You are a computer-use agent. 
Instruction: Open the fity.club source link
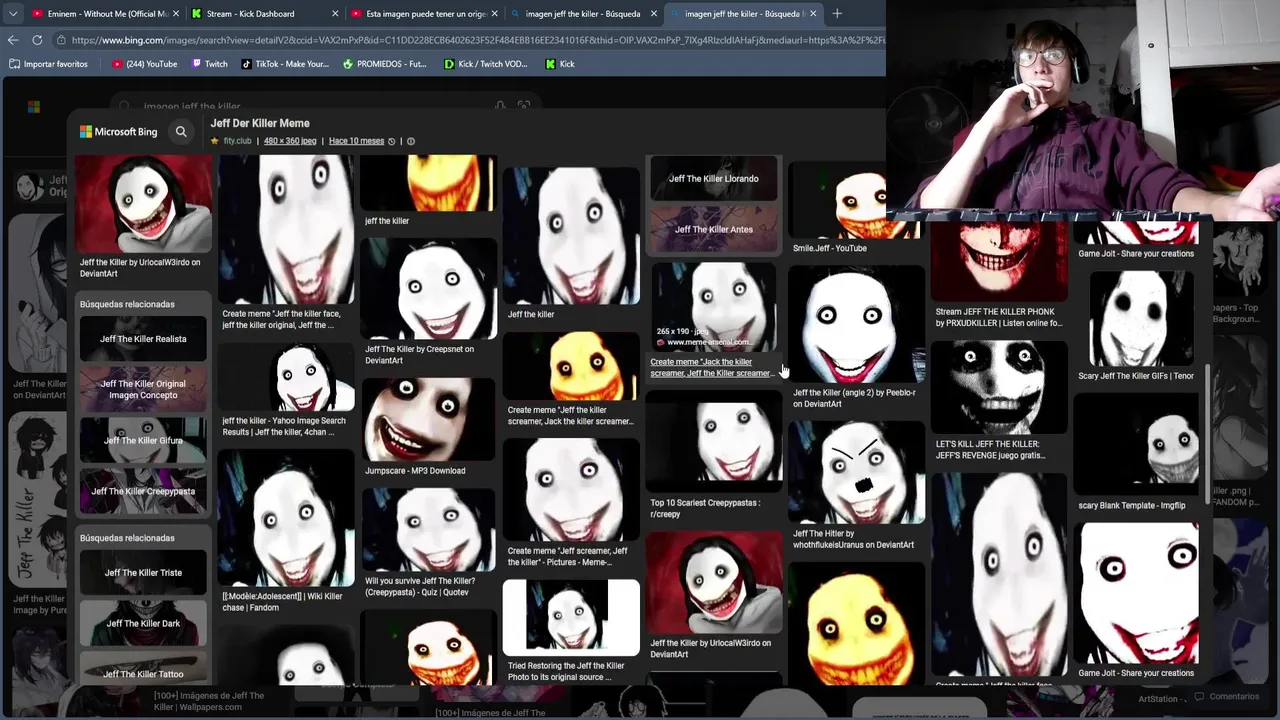point(237,141)
